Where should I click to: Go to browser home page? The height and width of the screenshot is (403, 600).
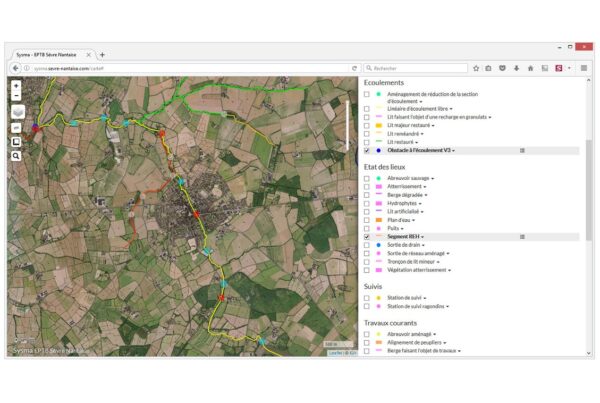point(529,68)
